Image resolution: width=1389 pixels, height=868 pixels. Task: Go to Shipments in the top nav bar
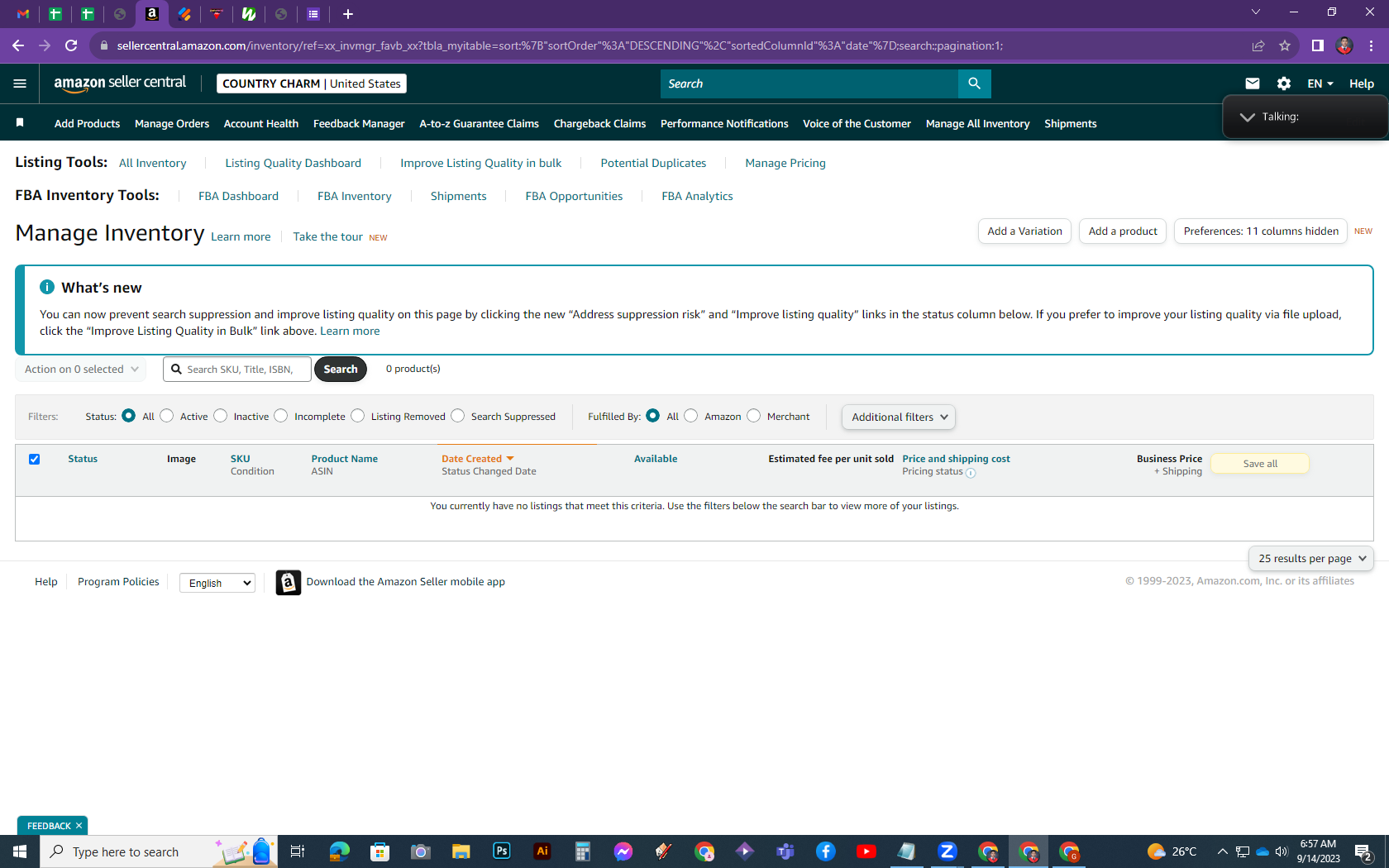(x=1071, y=123)
